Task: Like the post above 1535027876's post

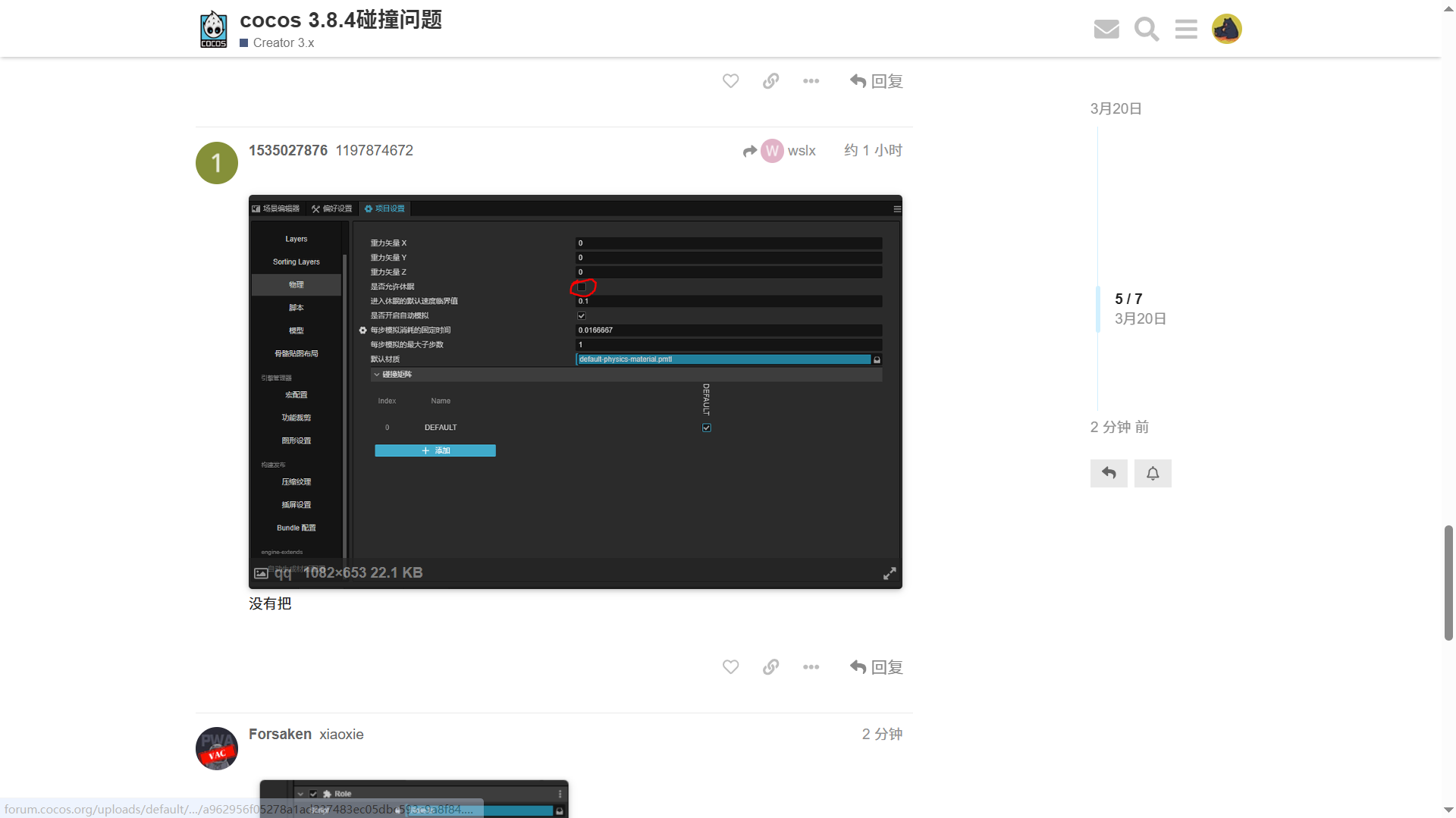Action: (730, 81)
